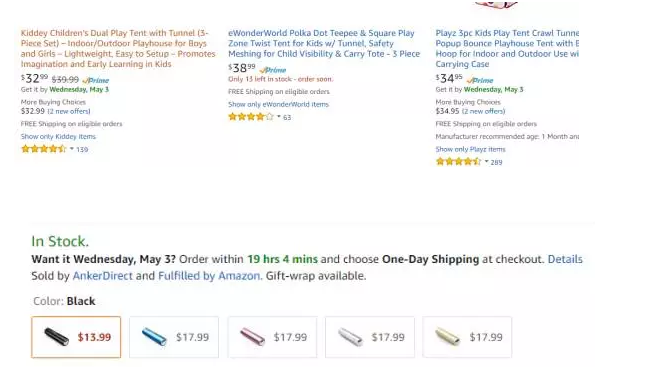Choose the gold color variant swatch
This screenshot has height=380, width=655.
(467, 337)
